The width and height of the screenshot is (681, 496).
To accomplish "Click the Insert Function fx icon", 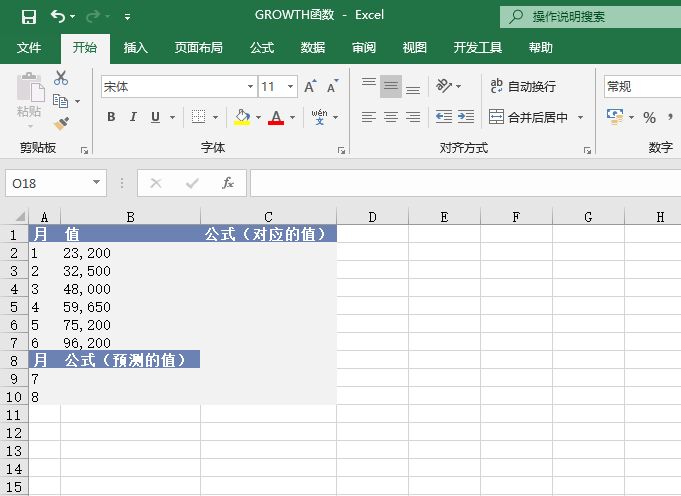I will 228,183.
